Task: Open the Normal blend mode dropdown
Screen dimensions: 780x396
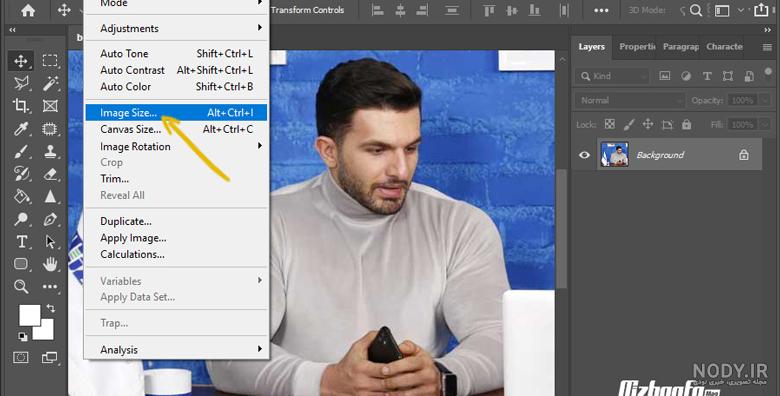Action: coord(630,100)
